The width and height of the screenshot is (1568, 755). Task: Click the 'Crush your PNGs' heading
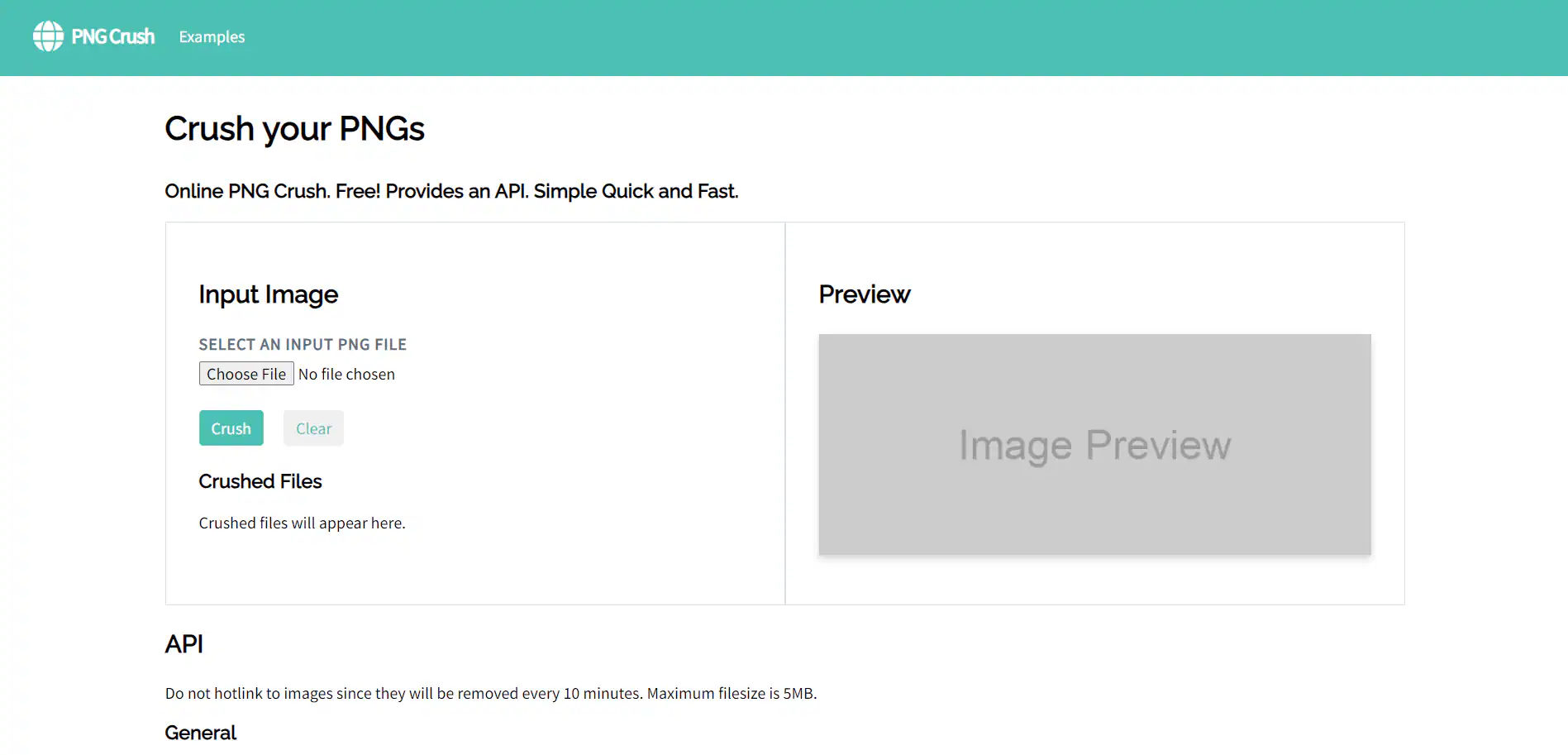point(294,129)
